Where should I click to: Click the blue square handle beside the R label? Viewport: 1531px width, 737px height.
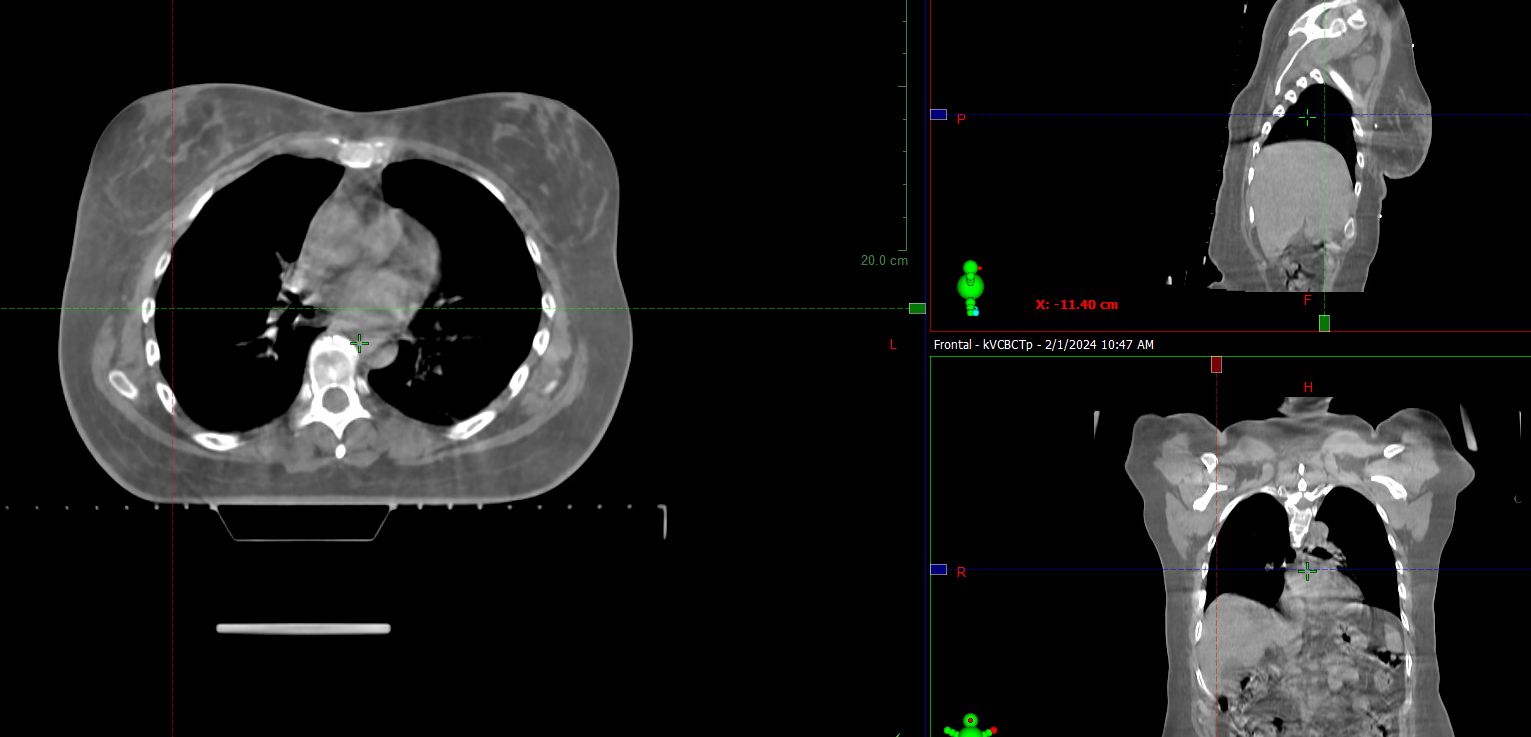pos(938,569)
